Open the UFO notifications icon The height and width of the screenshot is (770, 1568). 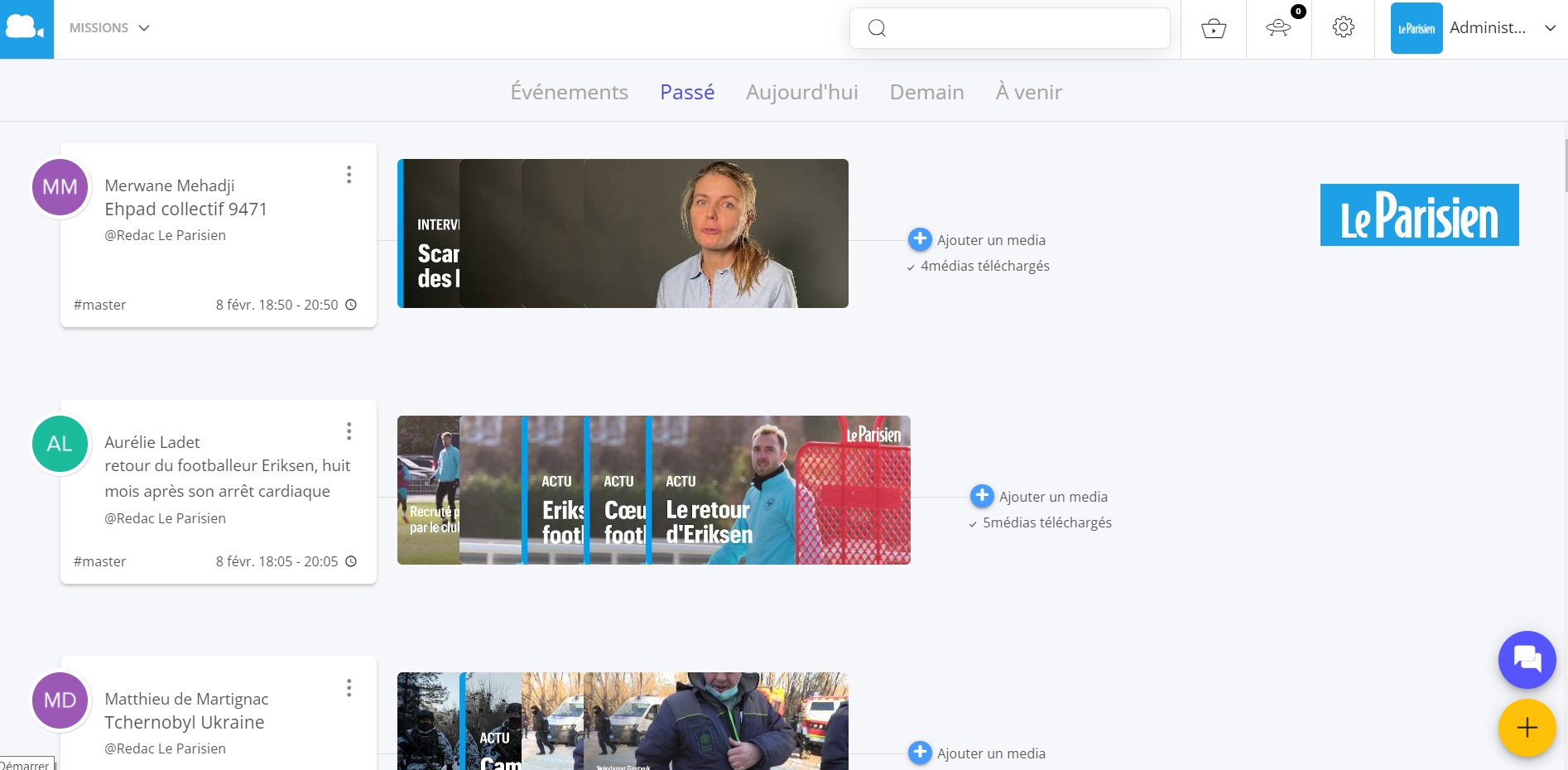pyautogui.click(x=1278, y=28)
